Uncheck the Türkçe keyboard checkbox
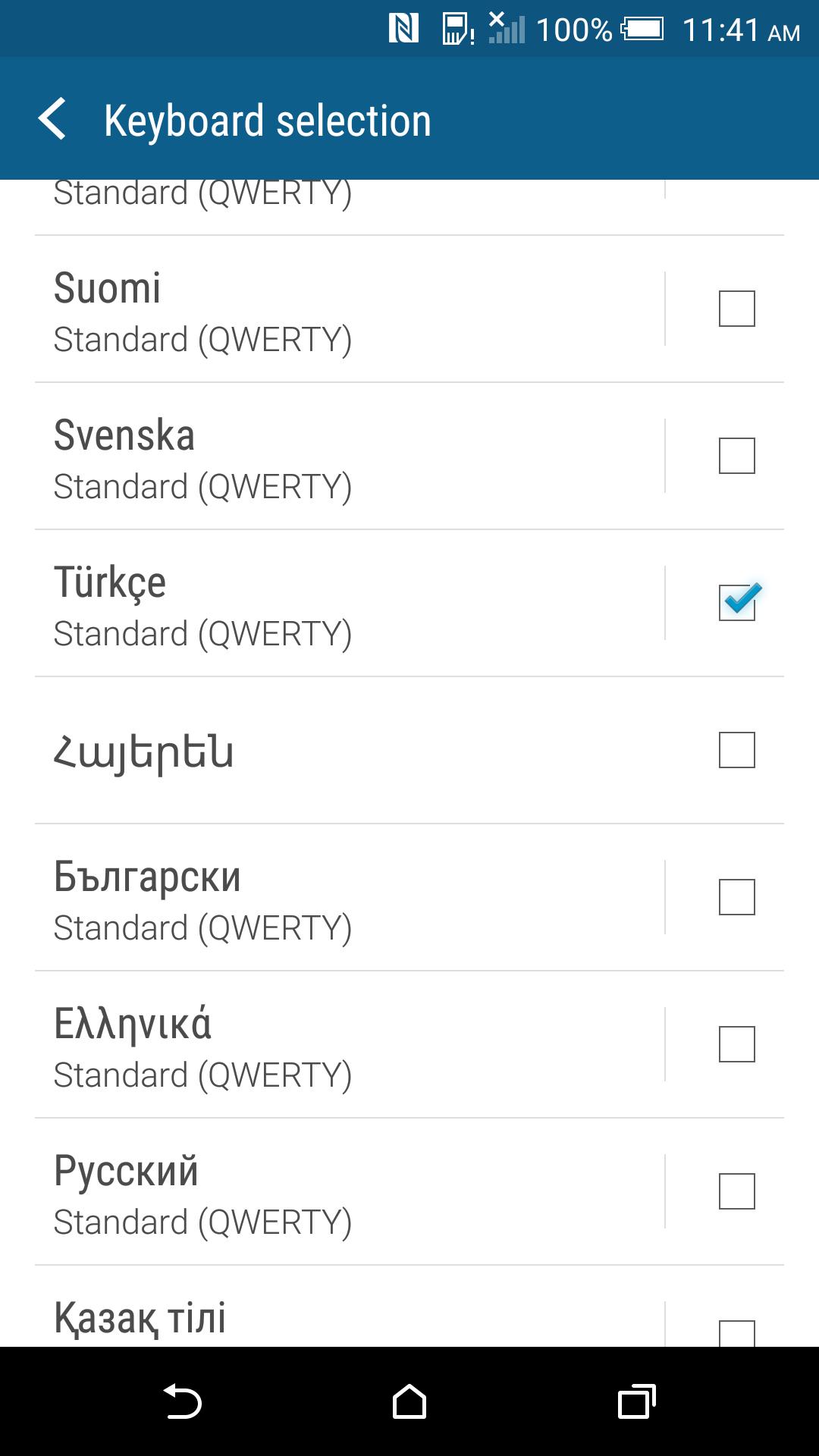Viewport: 819px width, 1456px height. click(x=736, y=603)
